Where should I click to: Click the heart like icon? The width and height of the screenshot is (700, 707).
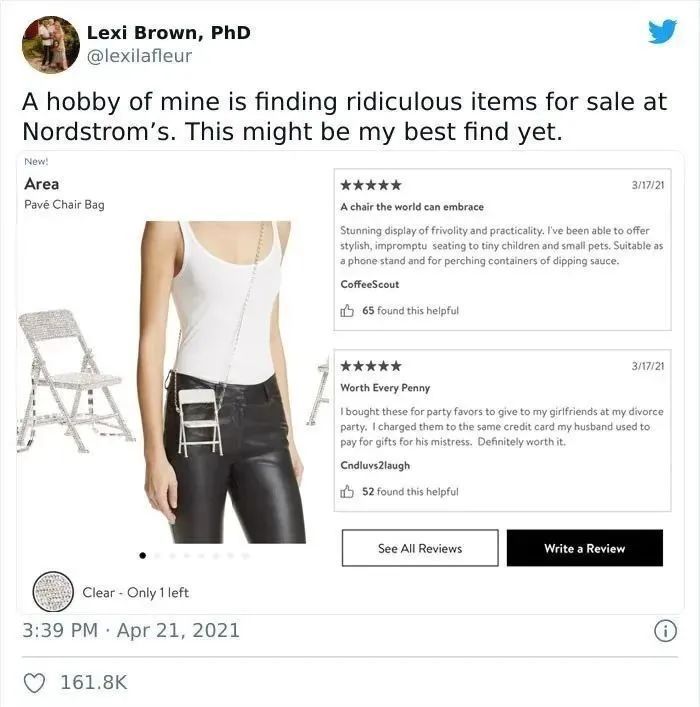tap(34, 683)
